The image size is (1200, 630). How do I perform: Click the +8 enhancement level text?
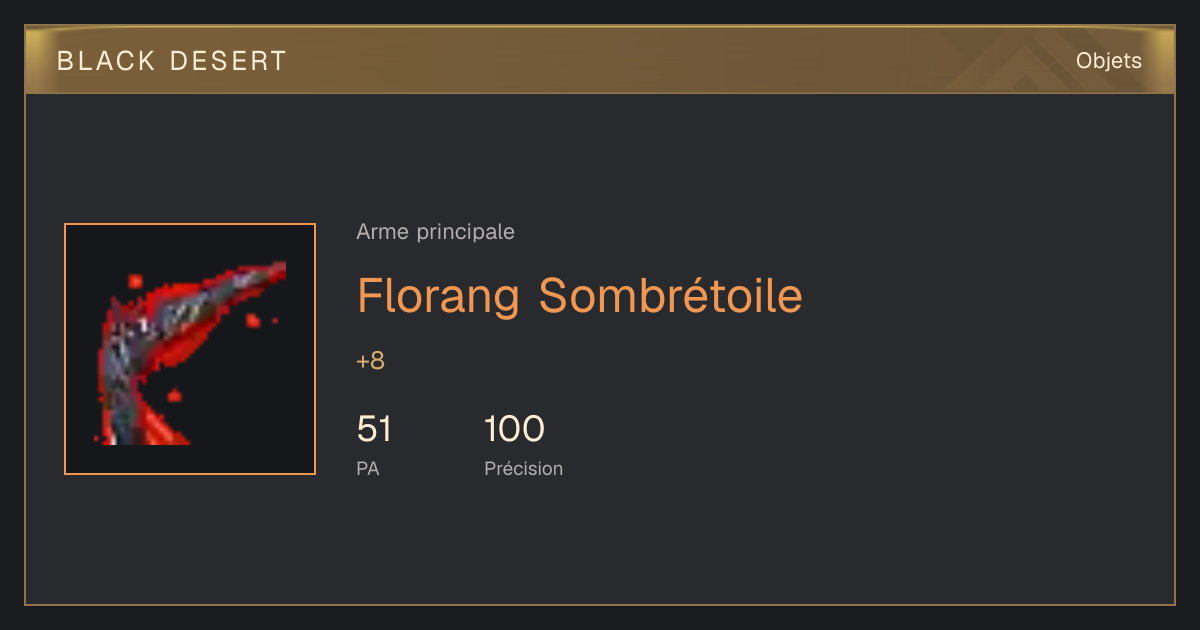pos(370,361)
